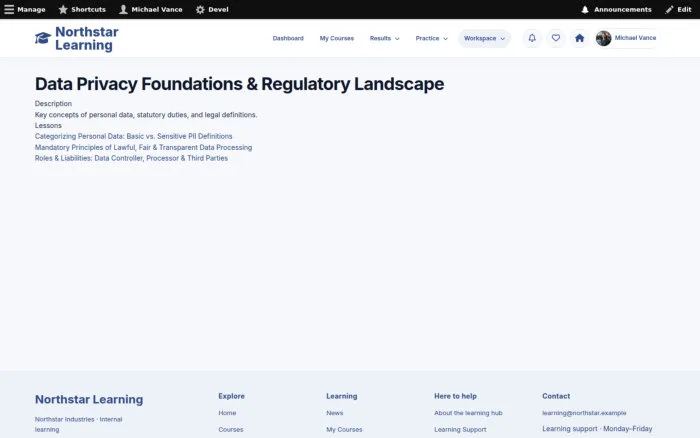
Task: Open the Shortcuts star menu
Action: point(82,9)
